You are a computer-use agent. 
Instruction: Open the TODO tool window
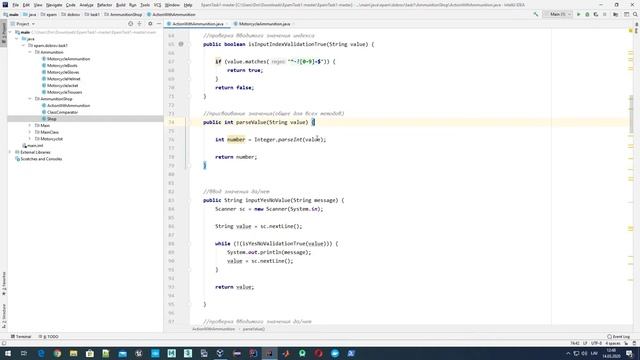coord(49,337)
